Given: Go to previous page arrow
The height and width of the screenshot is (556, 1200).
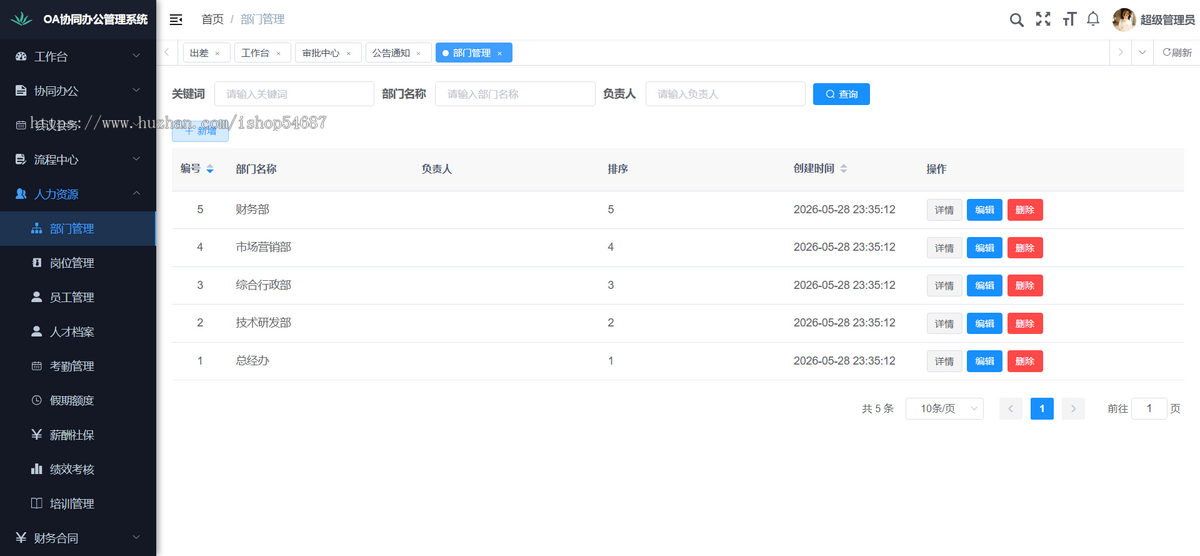Looking at the screenshot, I should point(1011,408).
